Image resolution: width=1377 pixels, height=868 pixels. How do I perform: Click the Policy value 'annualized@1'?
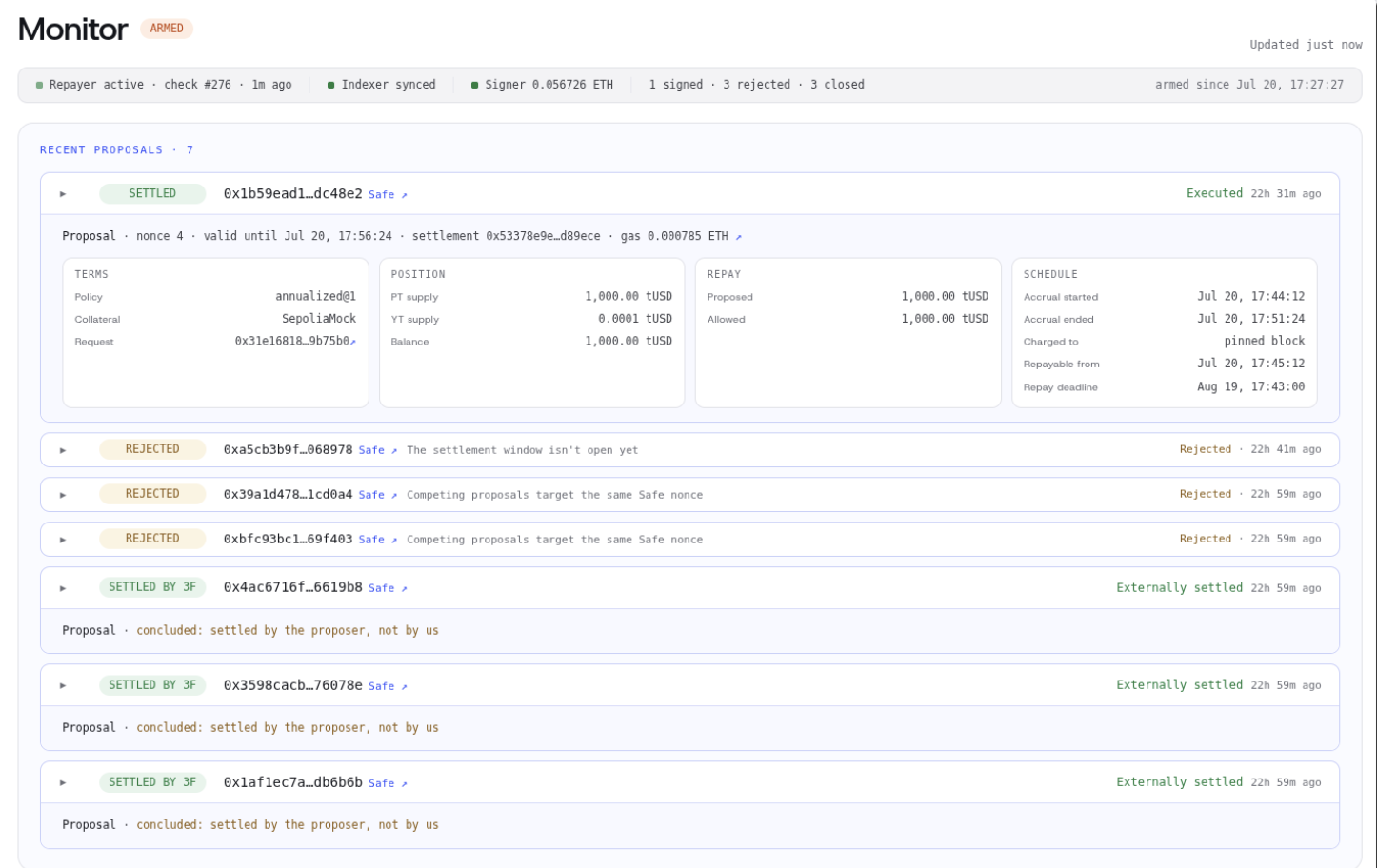[316, 296]
